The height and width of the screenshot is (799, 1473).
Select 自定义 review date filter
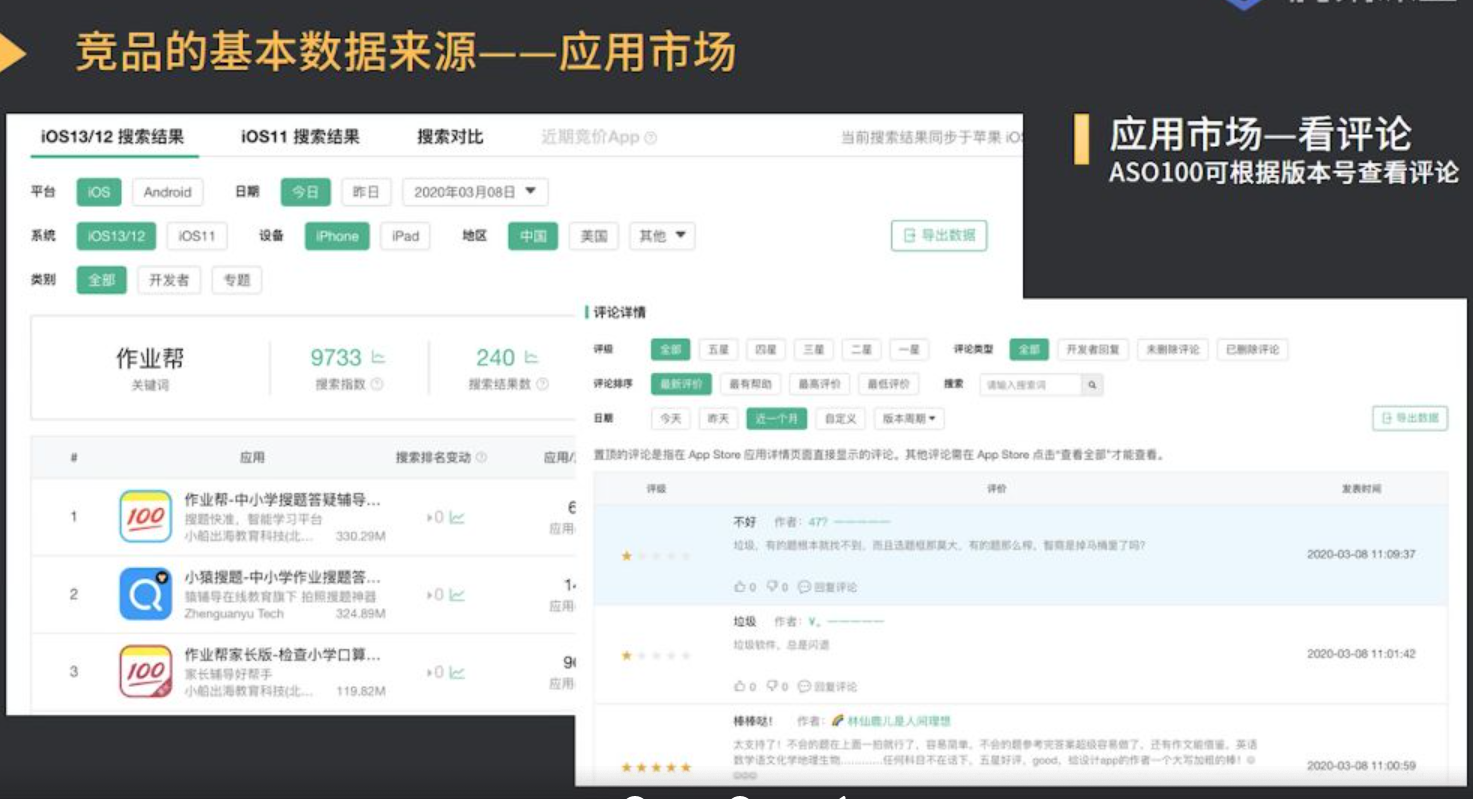tap(839, 418)
